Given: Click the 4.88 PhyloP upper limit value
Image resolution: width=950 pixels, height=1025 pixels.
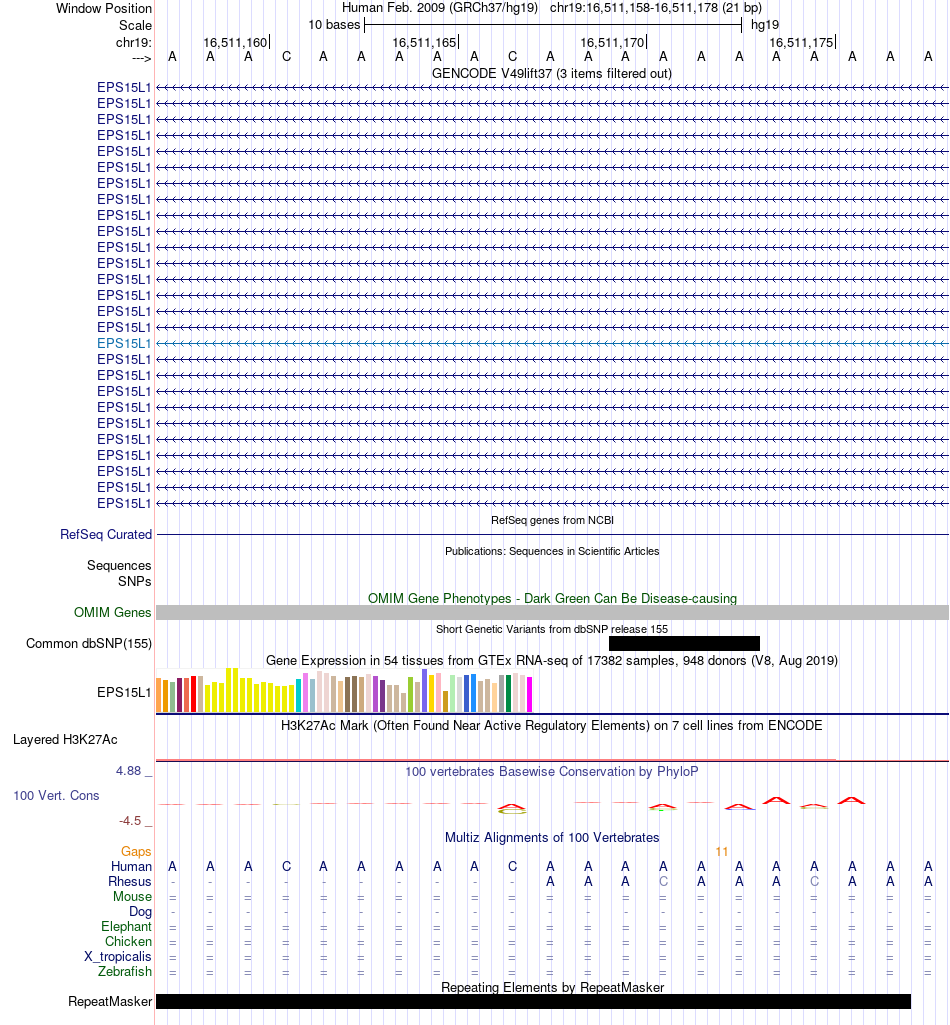Looking at the screenshot, I should click(128, 771).
